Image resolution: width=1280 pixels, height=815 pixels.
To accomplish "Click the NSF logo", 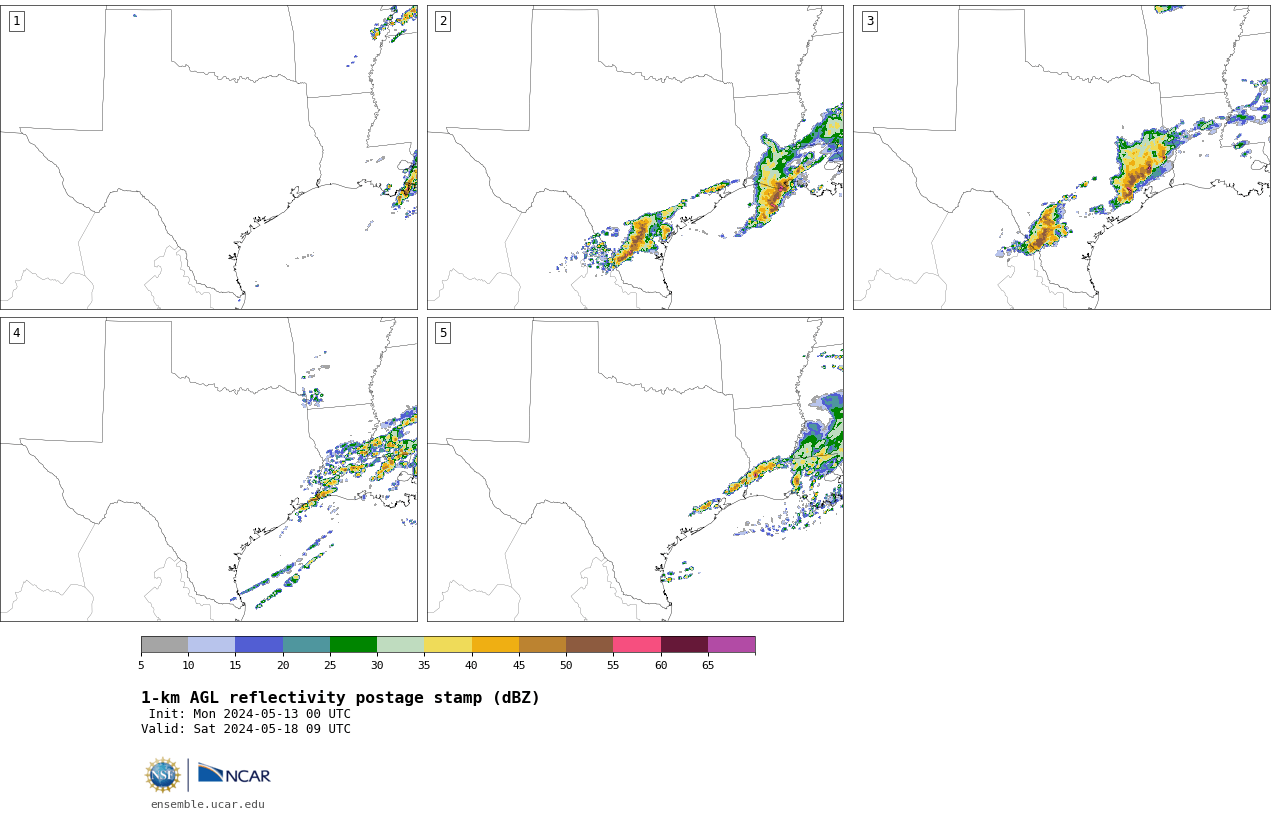I will point(163,775).
